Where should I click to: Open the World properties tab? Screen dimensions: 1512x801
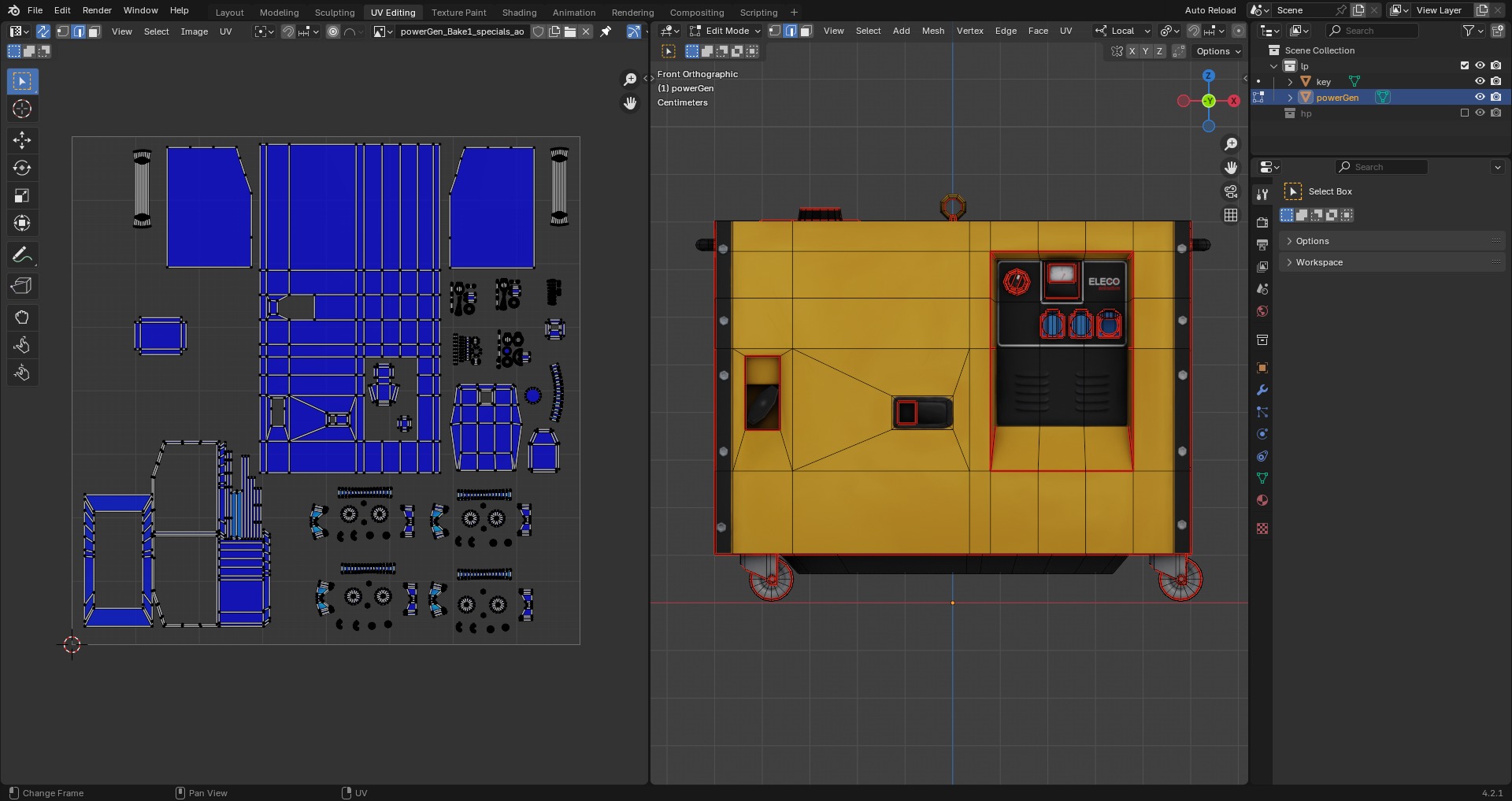[1262, 311]
